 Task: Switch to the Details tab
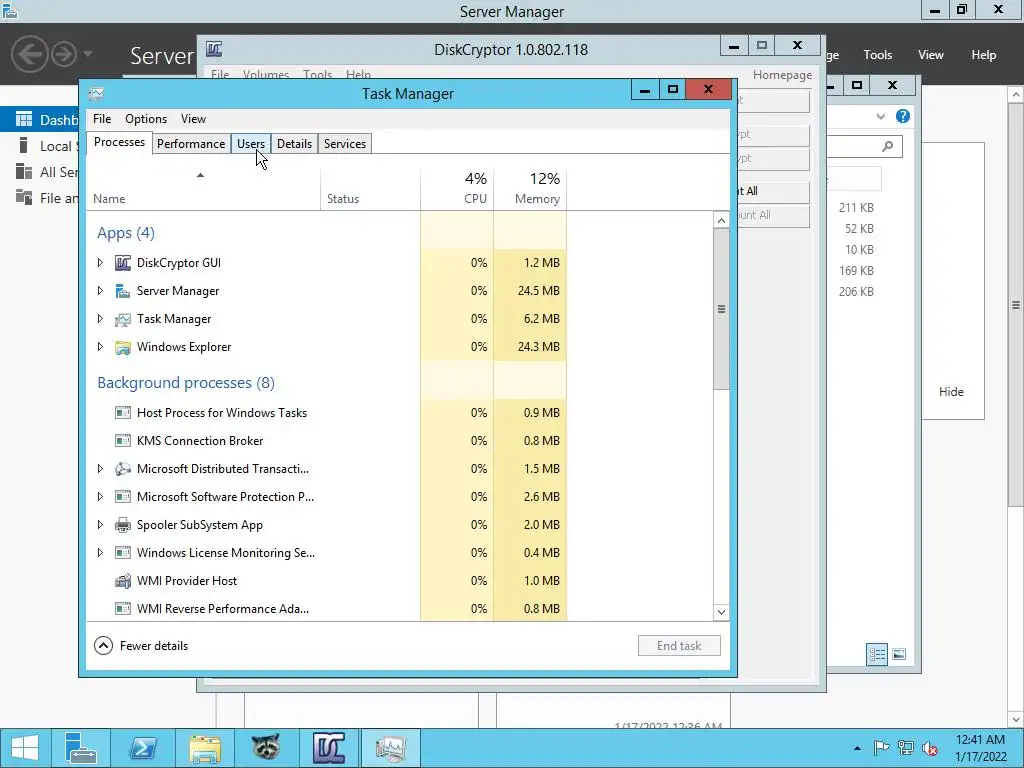click(x=294, y=144)
